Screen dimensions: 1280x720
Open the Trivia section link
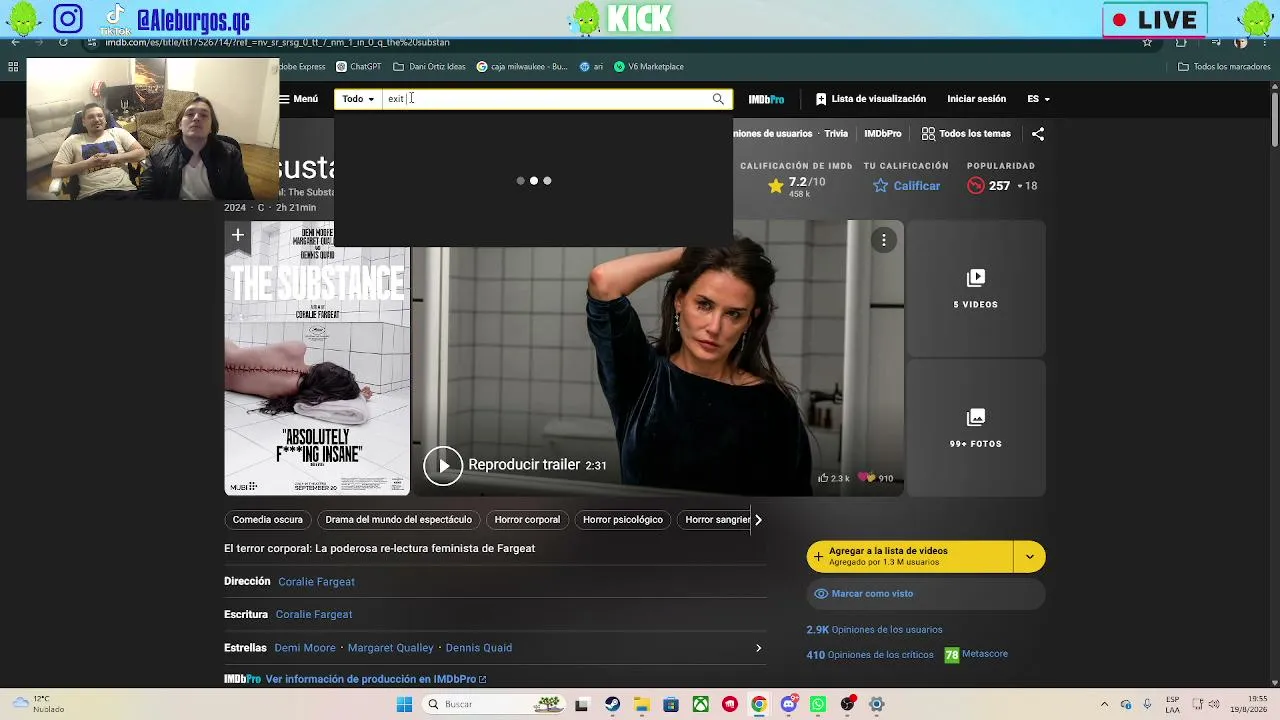[836, 133]
